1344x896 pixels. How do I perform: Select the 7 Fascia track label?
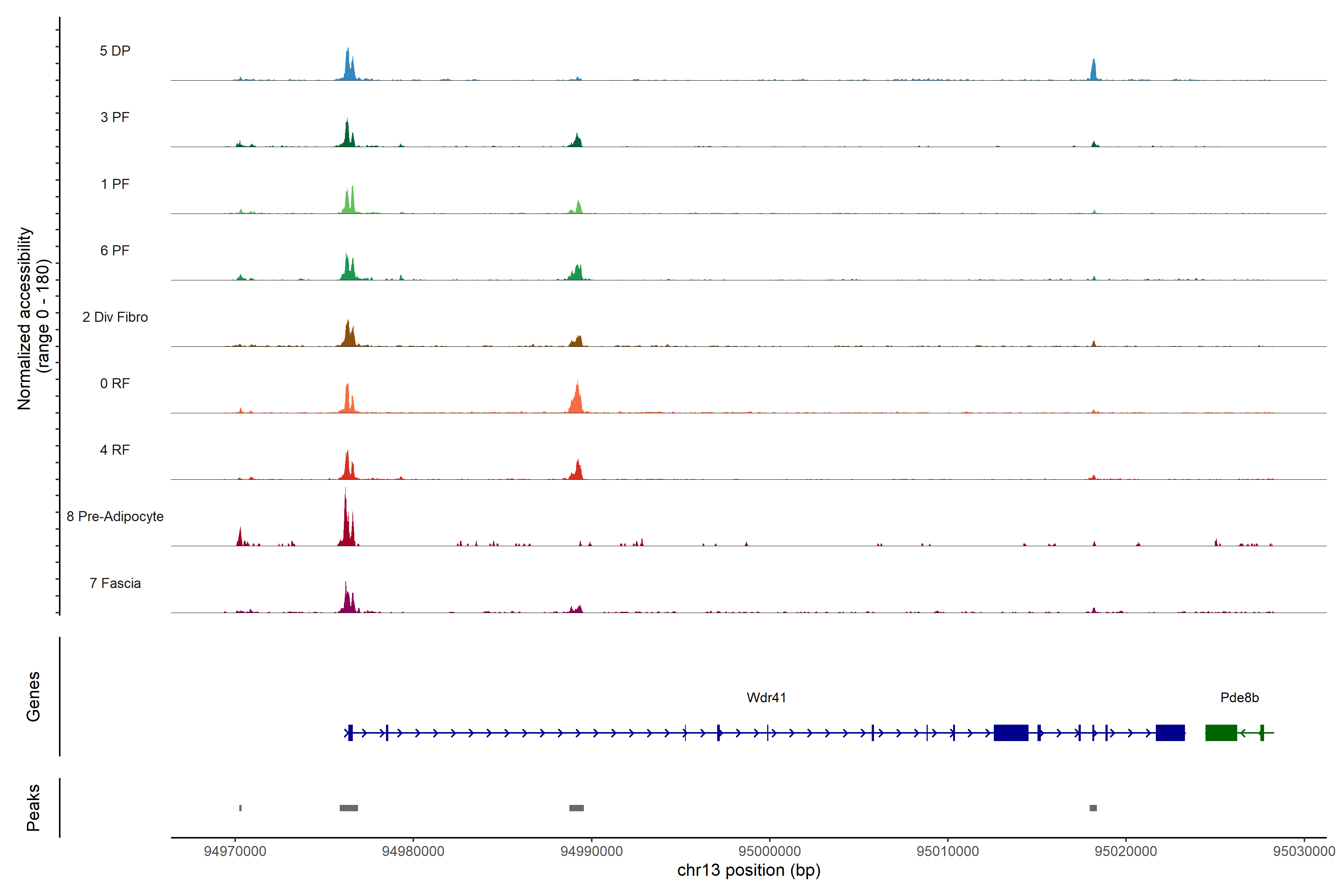(115, 583)
